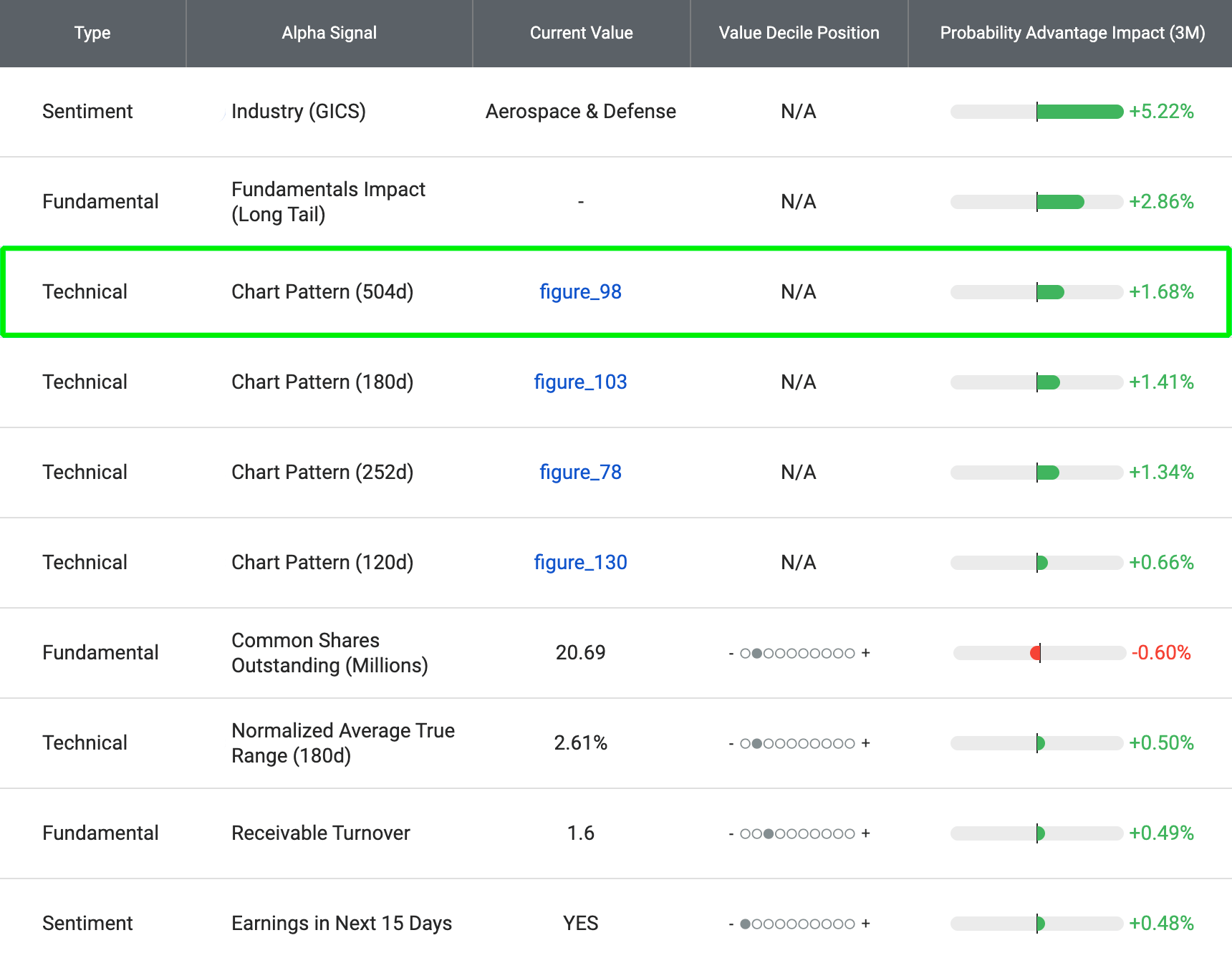Sort by the Current Value column header

click(x=581, y=32)
